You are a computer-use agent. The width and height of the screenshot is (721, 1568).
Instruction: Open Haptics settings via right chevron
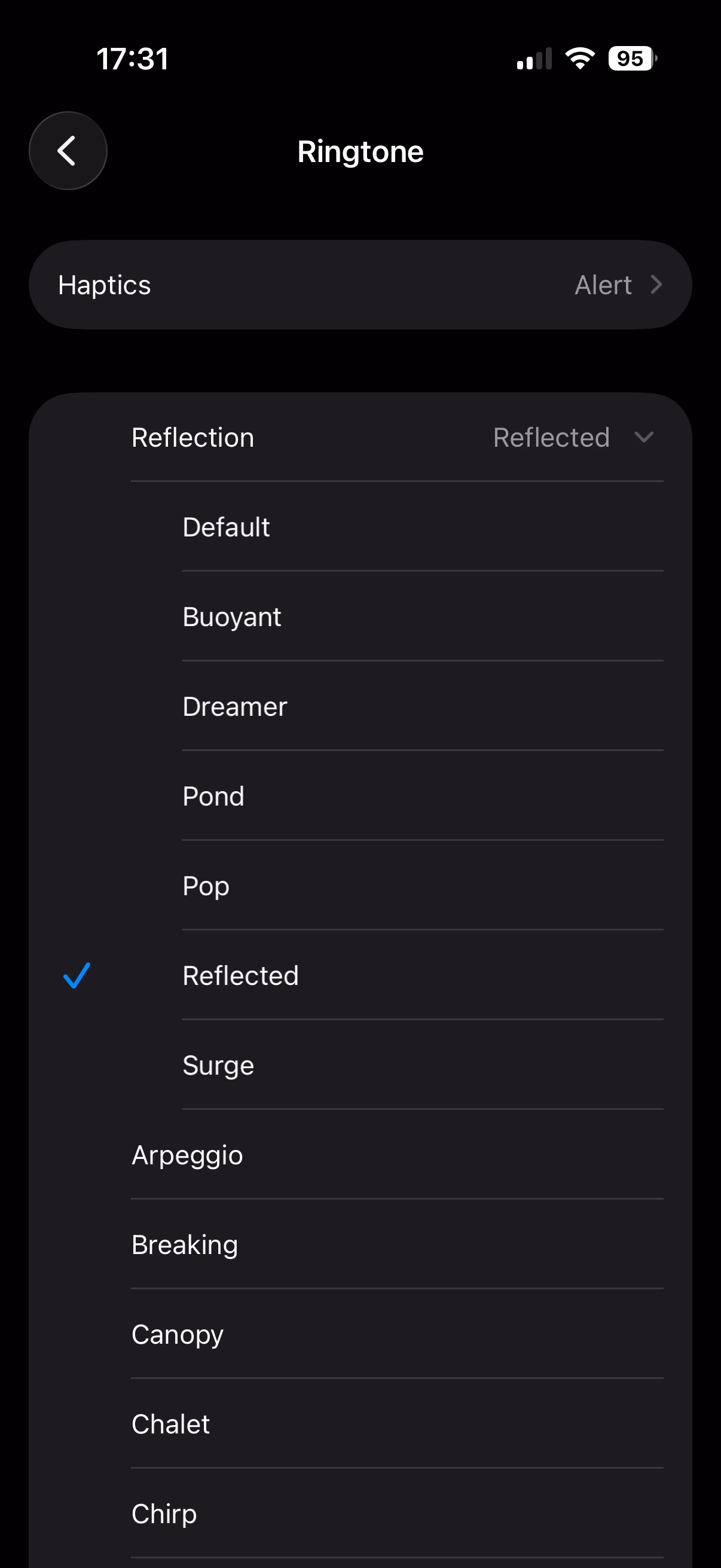coord(656,284)
